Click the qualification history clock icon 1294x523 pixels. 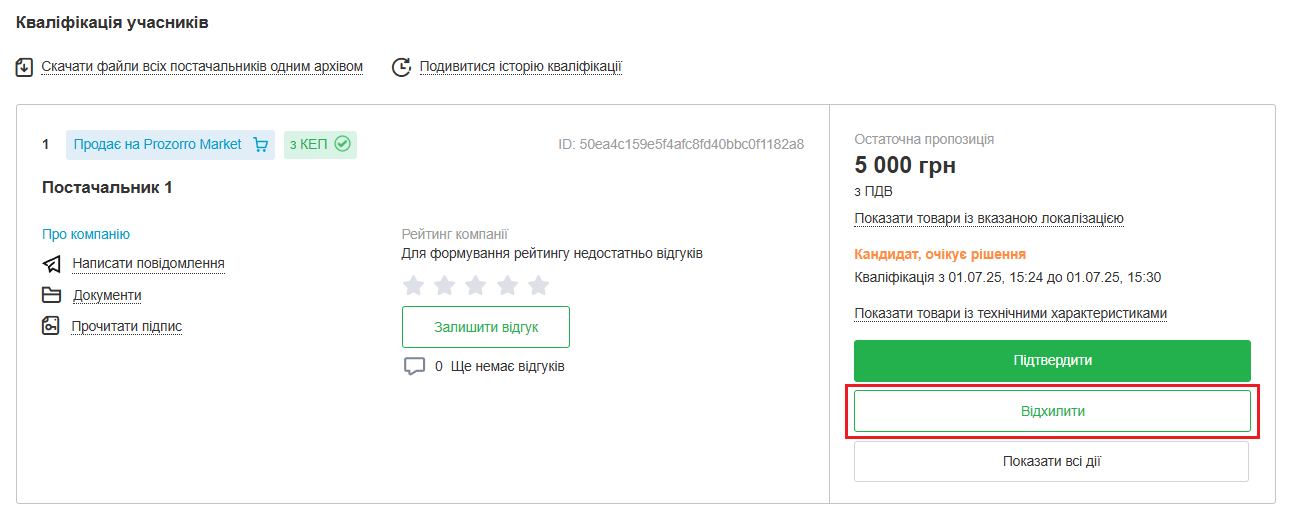pyautogui.click(x=401, y=67)
